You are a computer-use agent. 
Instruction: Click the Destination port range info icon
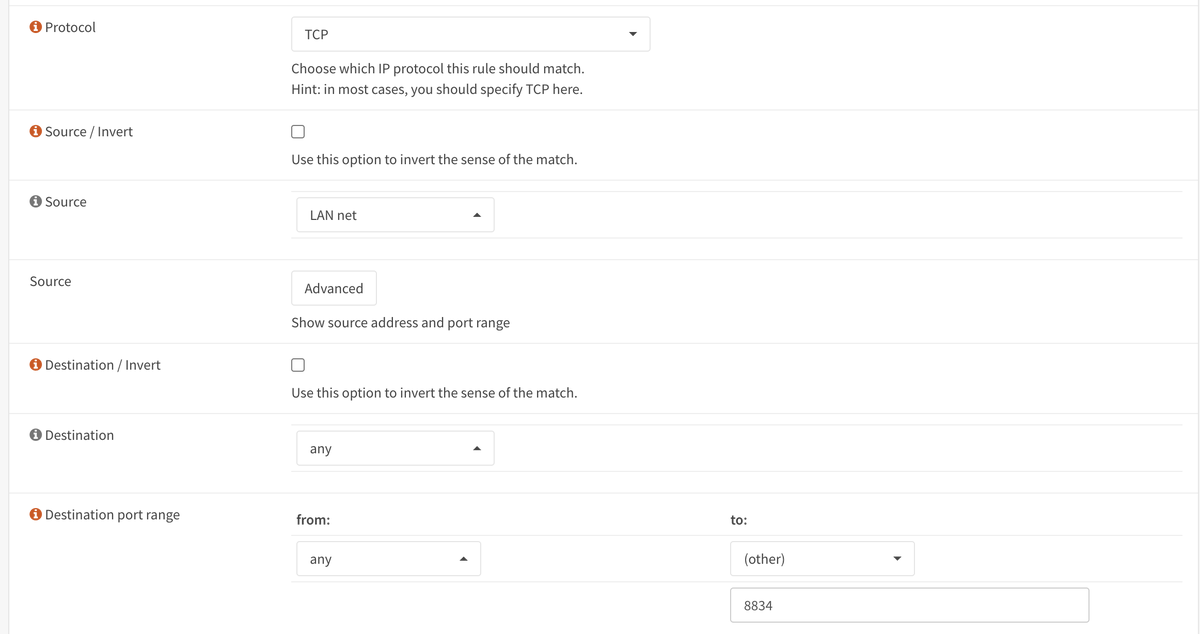[36, 515]
